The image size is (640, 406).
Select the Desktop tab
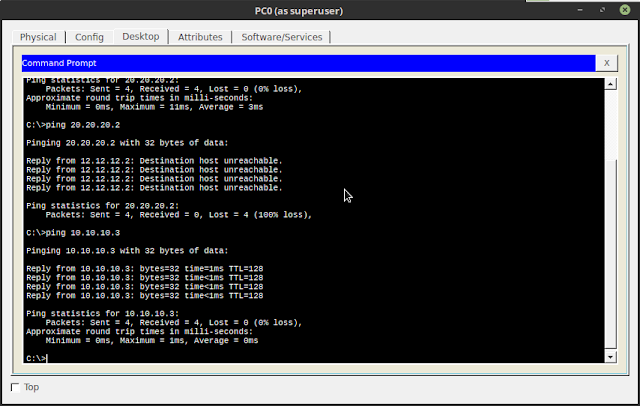(x=141, y=36)
